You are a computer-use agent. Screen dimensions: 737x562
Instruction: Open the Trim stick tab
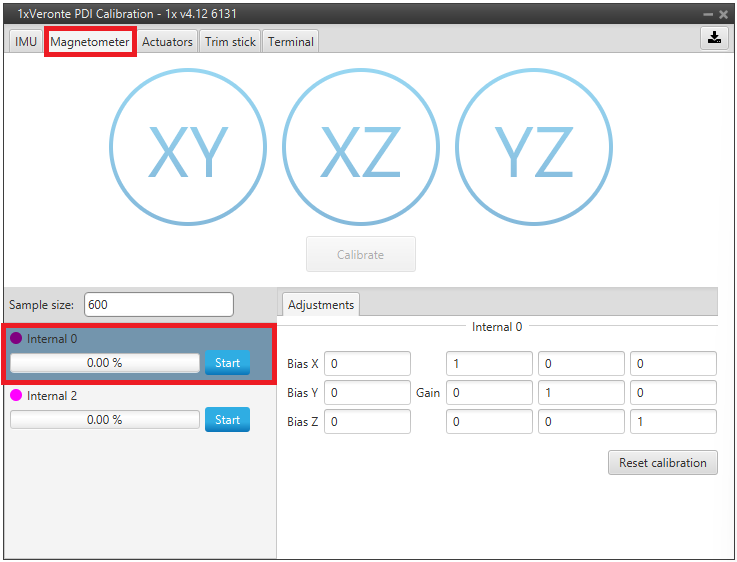click(231, 42)
